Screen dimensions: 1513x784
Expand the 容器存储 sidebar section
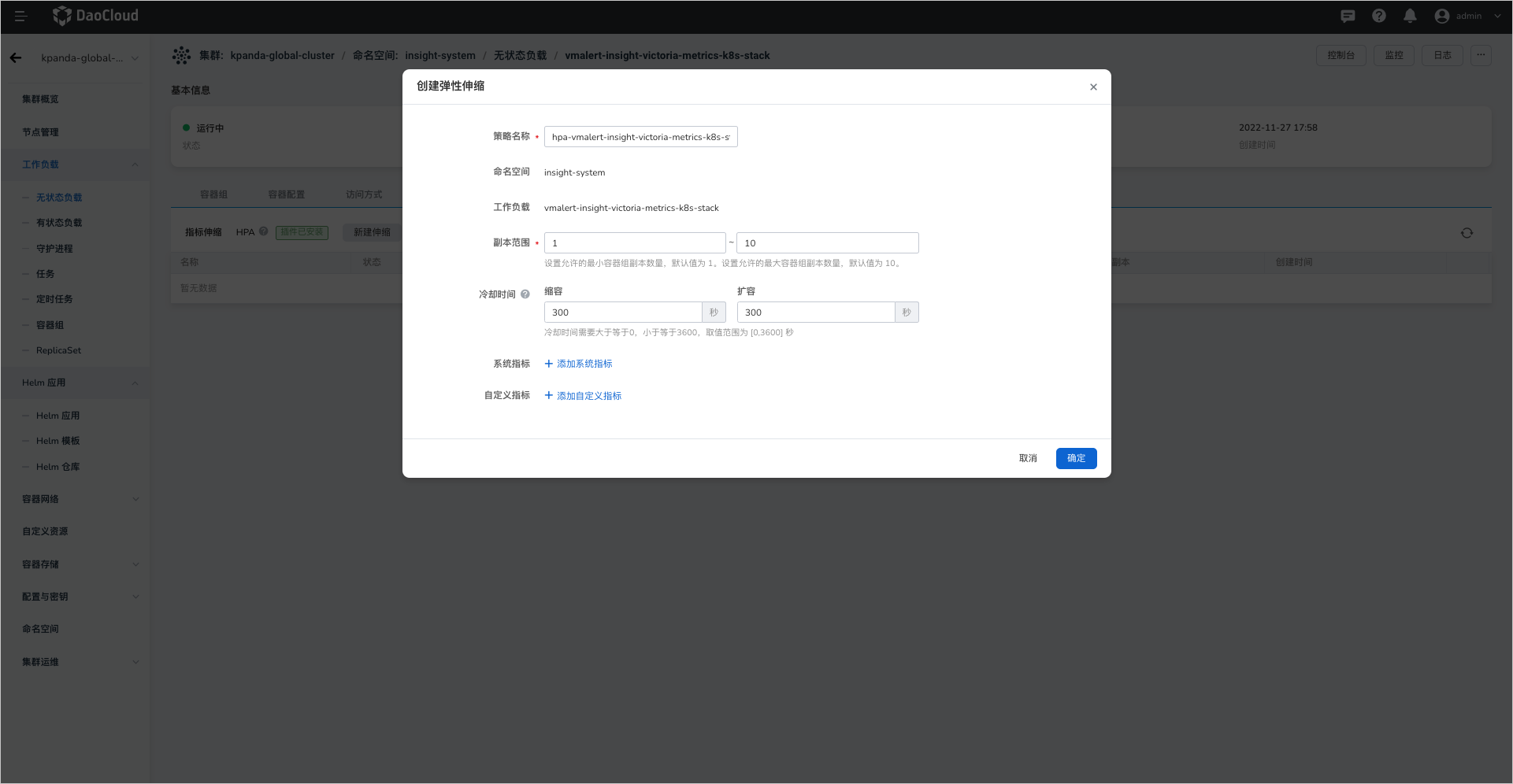(x=135, y=564)
